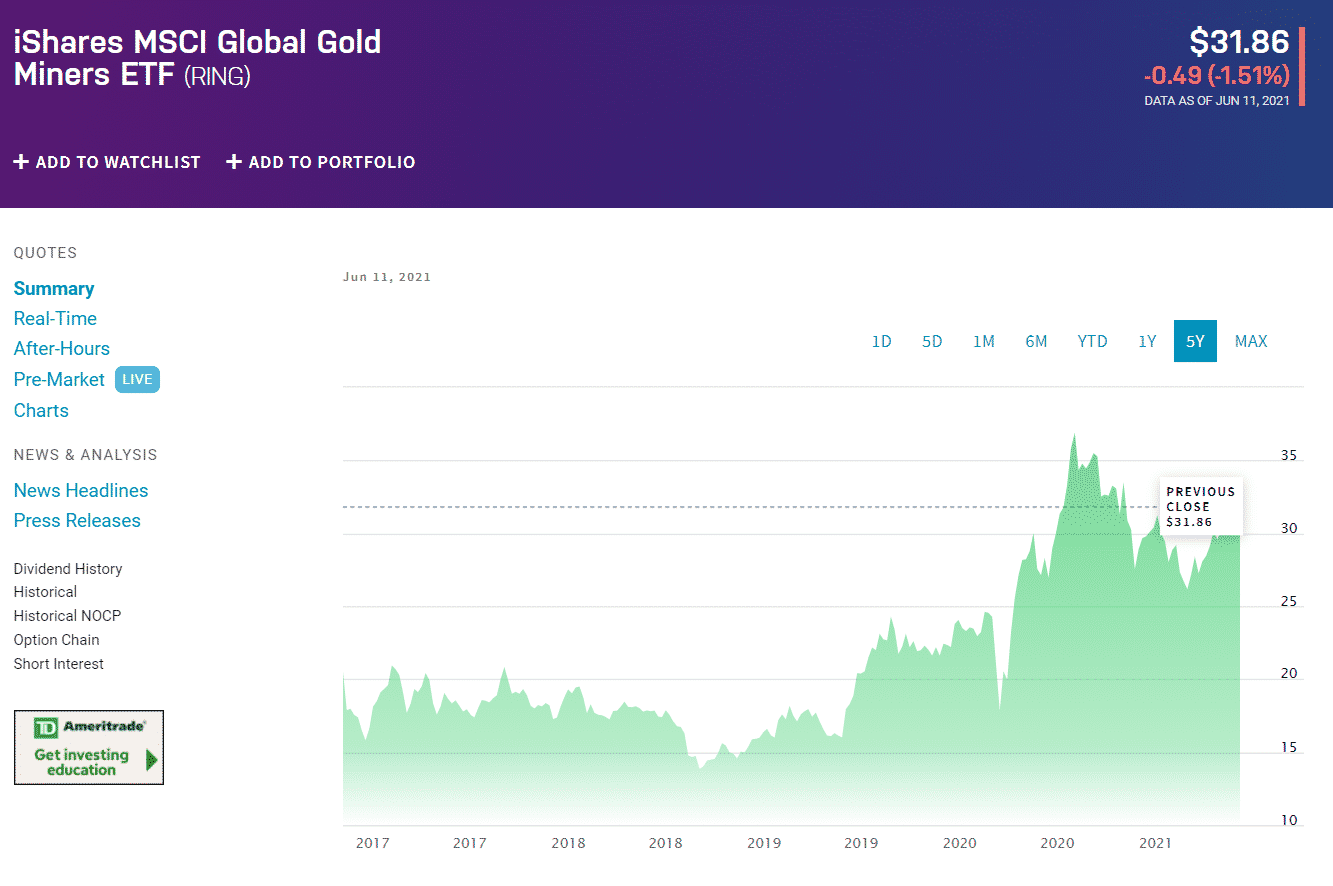This screenshot has height=886, width=1333.
Task: Click the plus icon beside Add to Watchlist
Action: click(x=21, y=162)
